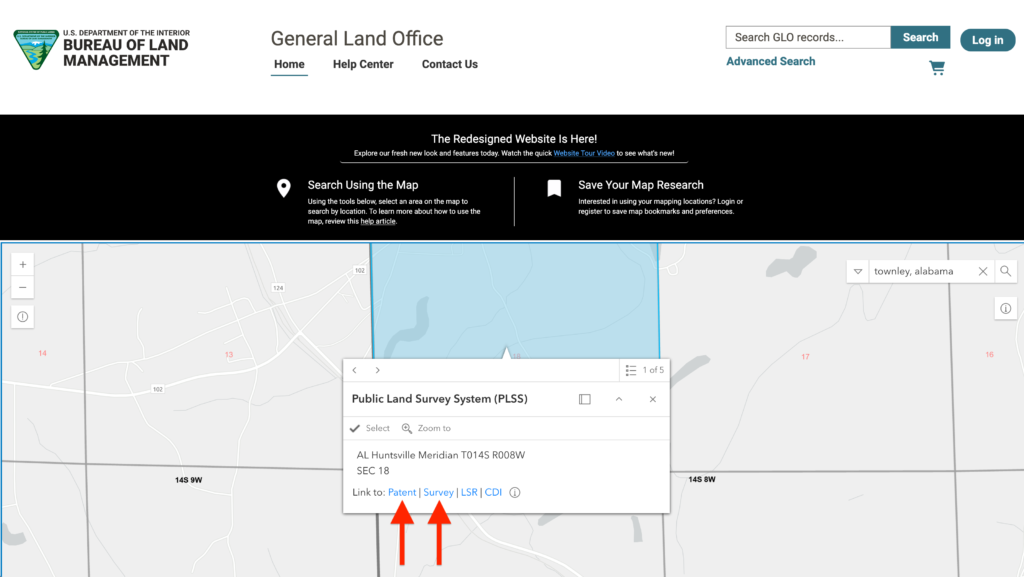Open the Contact Us nav item

click(449, 64)
